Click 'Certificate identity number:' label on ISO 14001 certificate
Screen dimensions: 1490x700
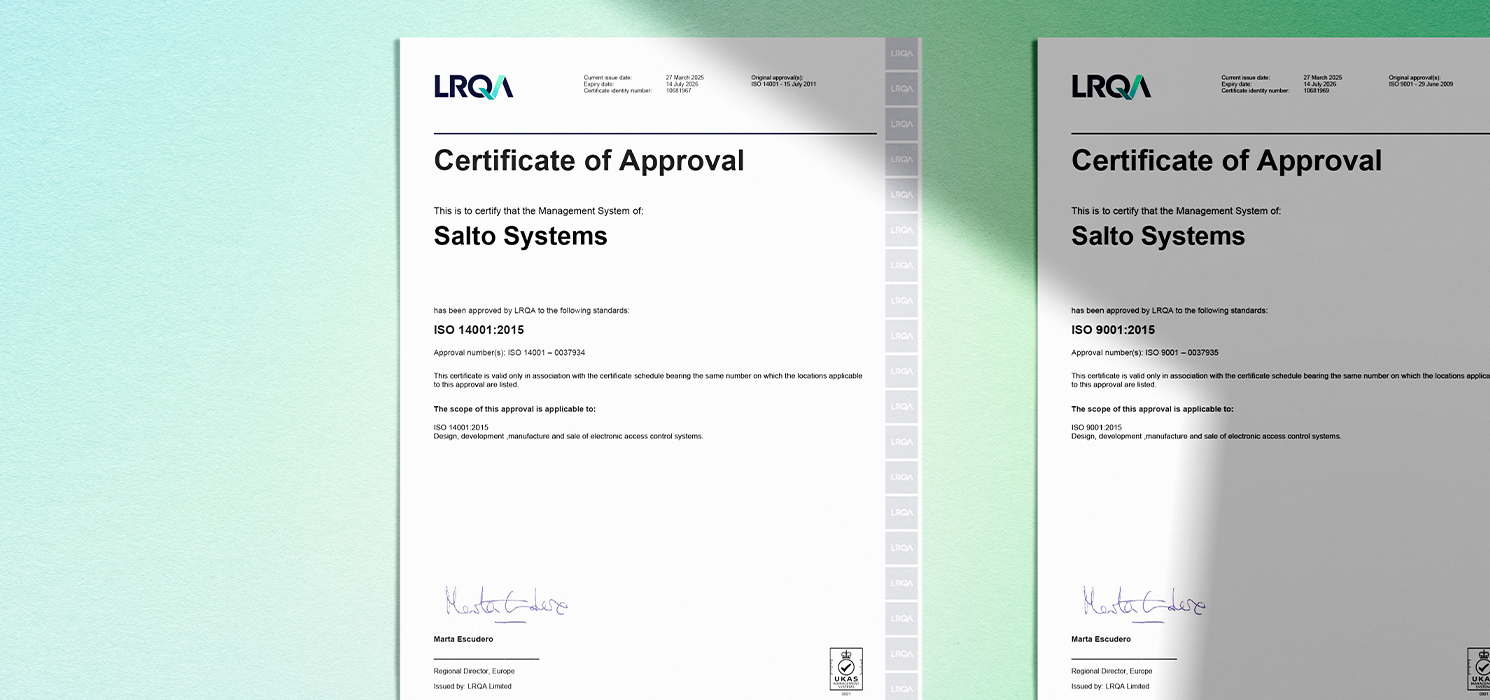[618, 91]
